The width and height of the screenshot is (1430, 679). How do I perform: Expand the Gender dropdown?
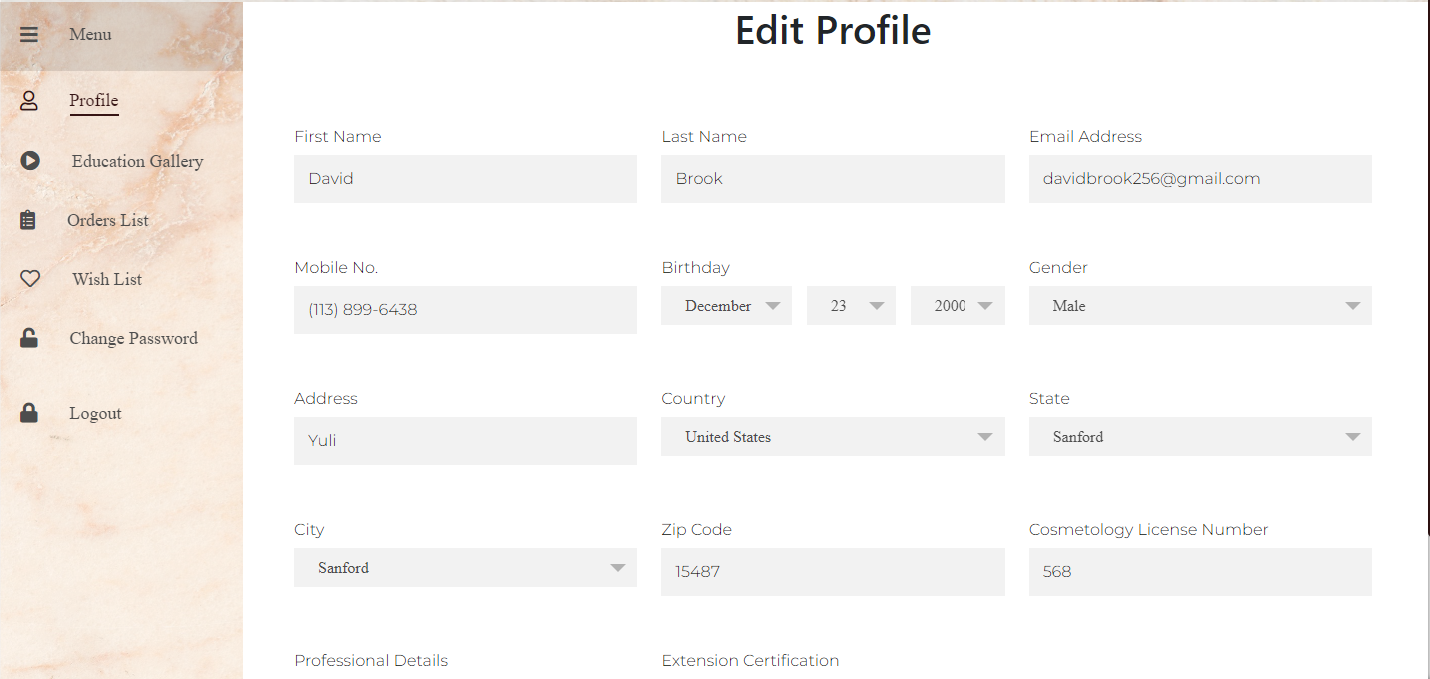1199,306
